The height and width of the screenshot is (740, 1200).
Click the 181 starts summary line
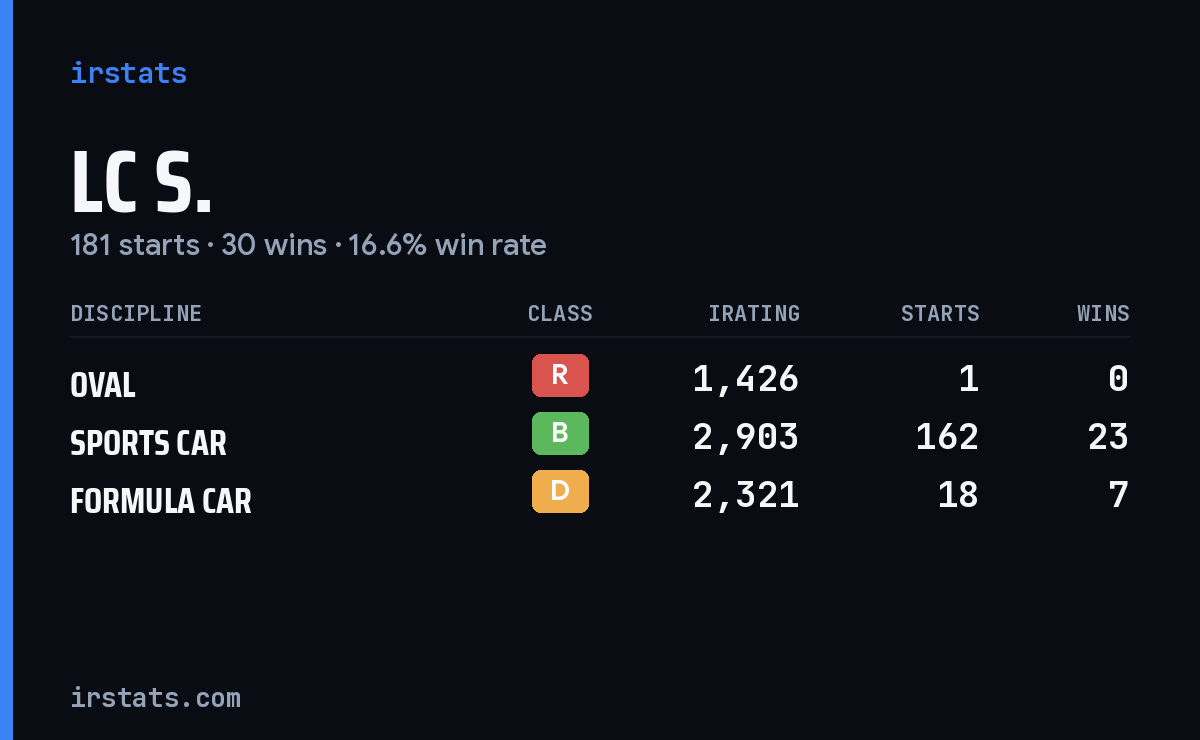308,245
